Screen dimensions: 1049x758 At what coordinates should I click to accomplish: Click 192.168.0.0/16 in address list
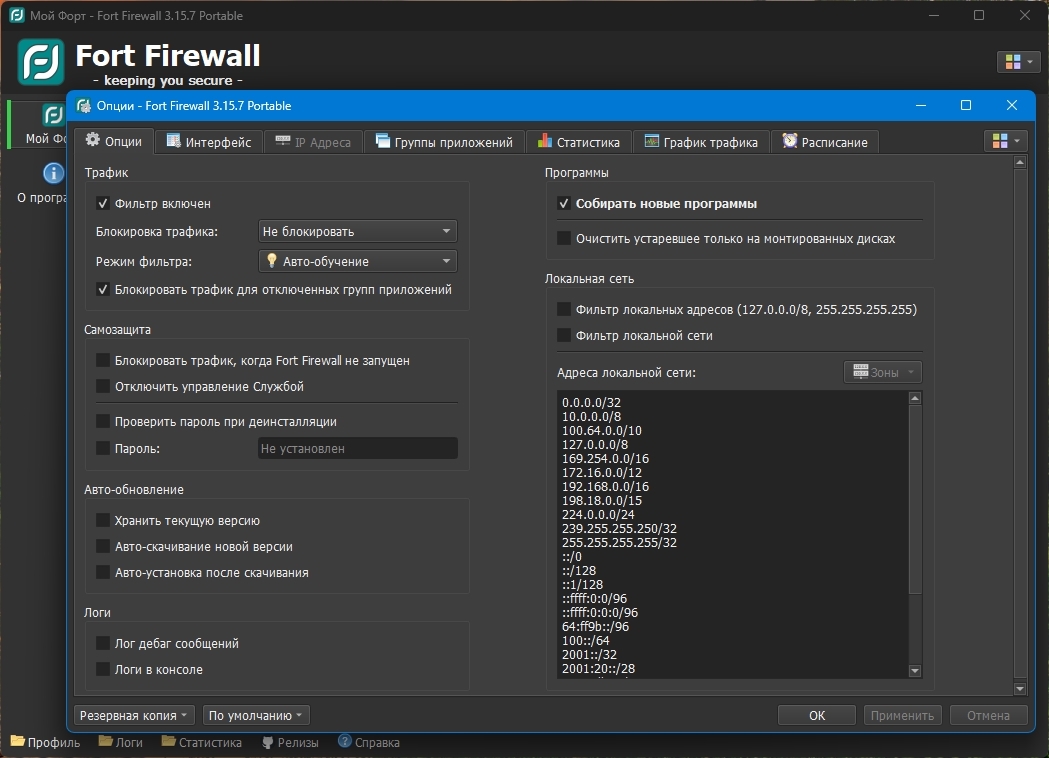[605, 486]
